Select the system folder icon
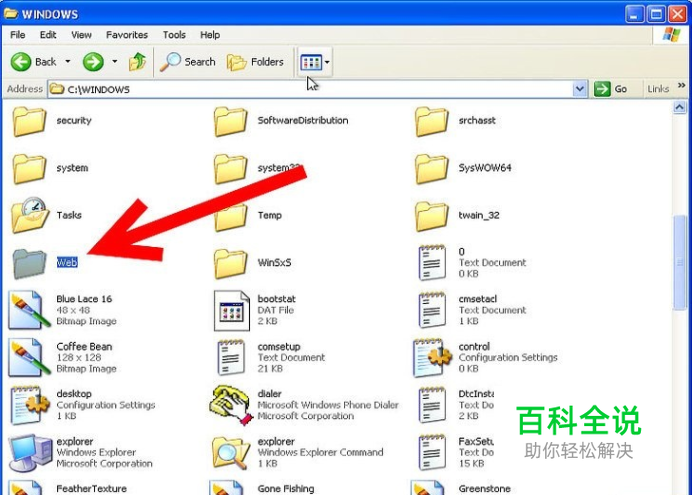This screenshot has height=495, width=692. (x=29, y=169)
